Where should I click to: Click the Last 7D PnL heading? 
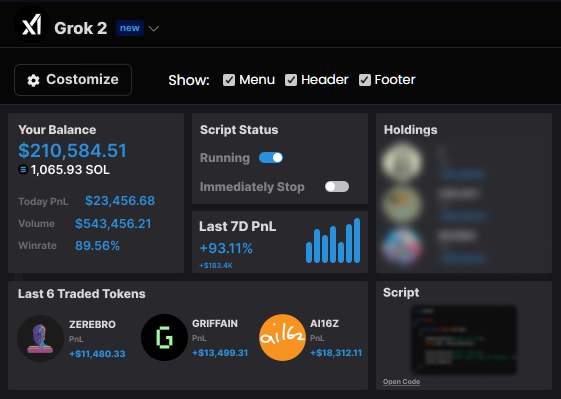238,226
